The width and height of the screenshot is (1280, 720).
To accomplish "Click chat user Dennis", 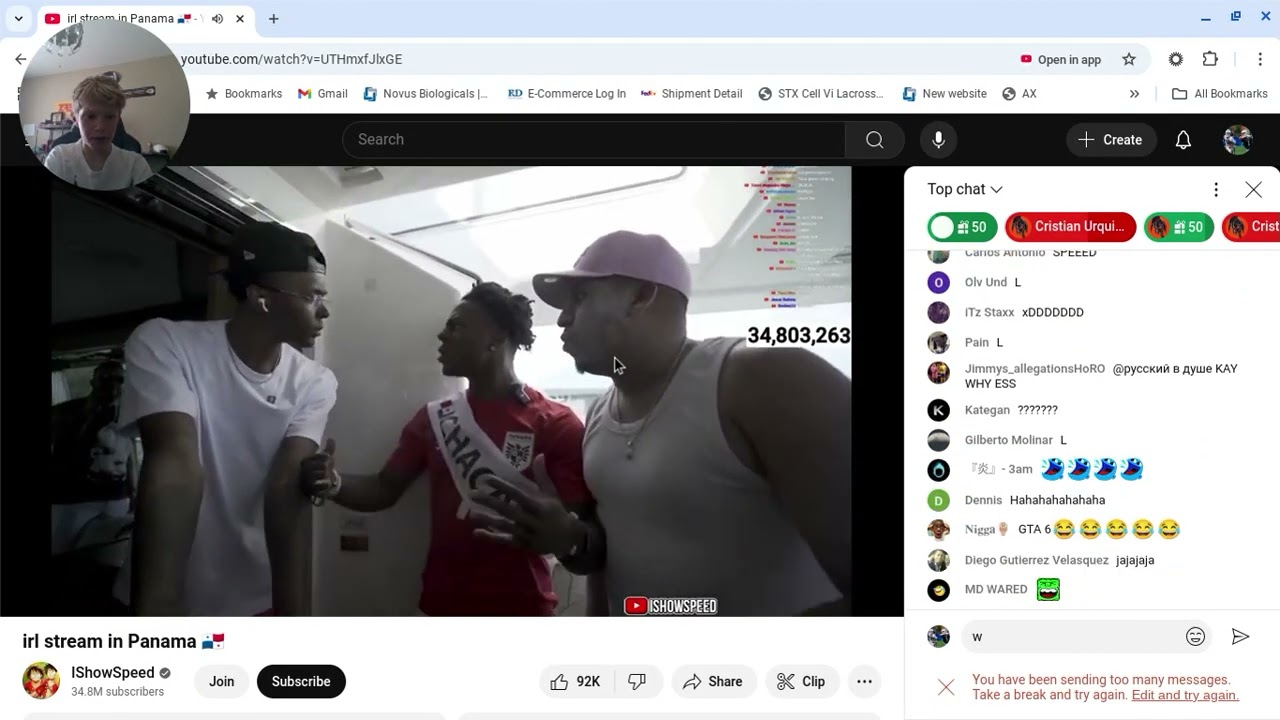I will 983,500.
